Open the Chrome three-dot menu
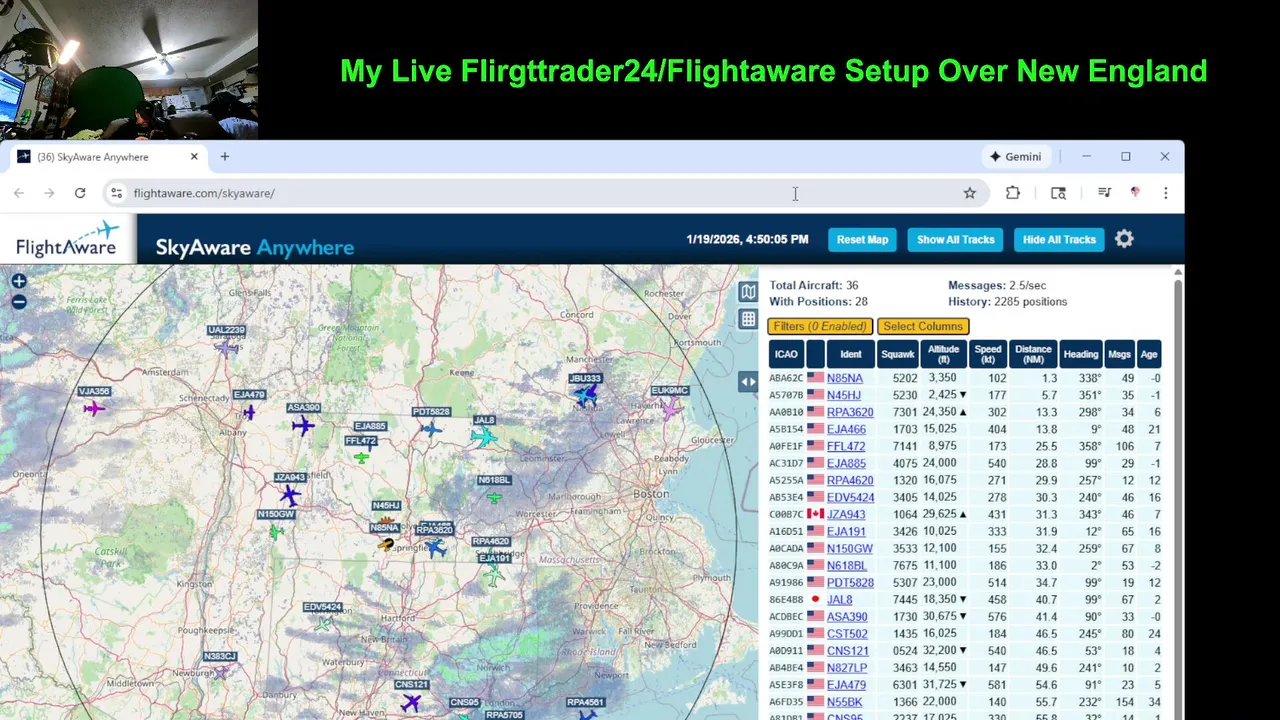 pos(1165,193)
